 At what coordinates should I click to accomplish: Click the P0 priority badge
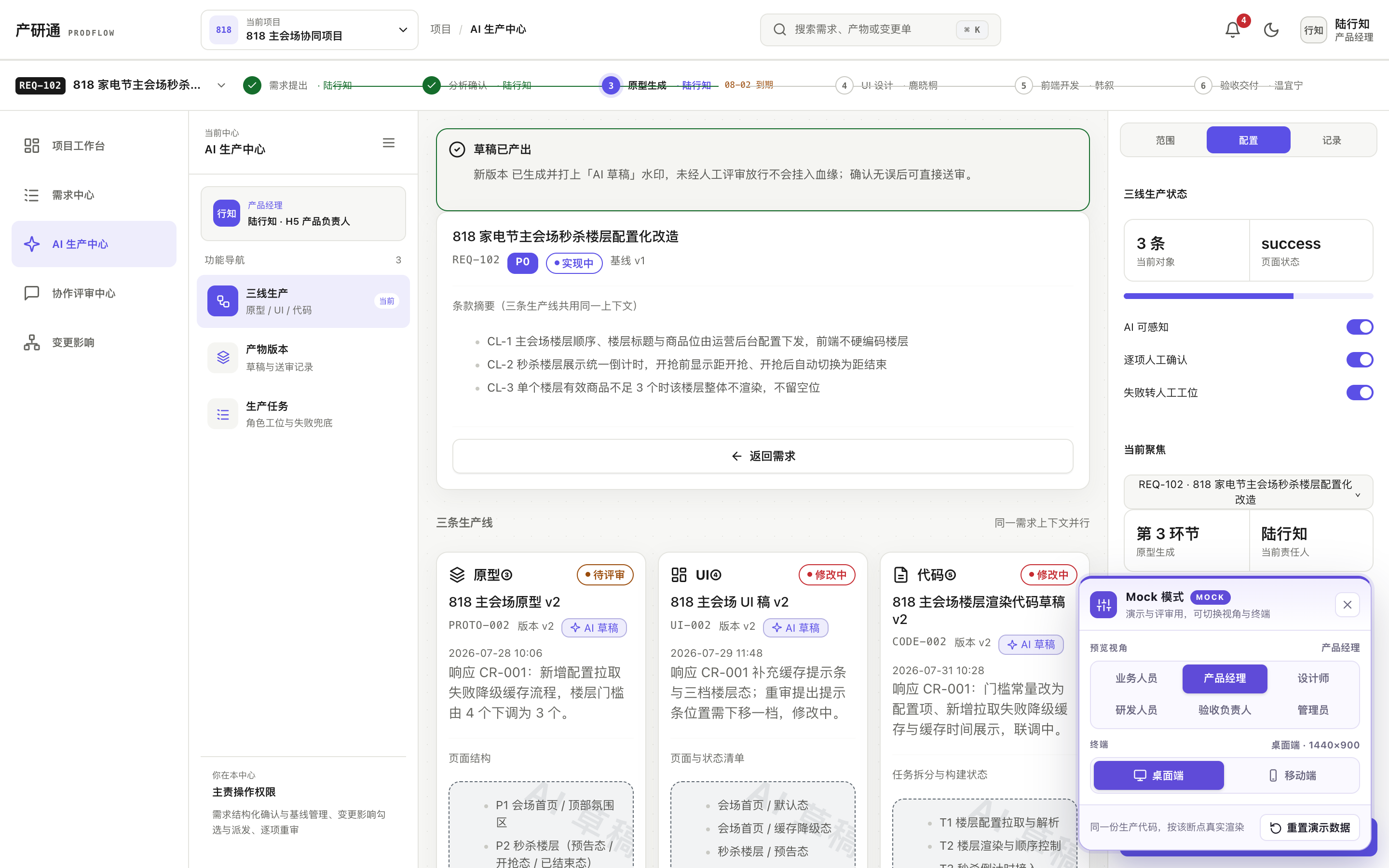point(522,262)
